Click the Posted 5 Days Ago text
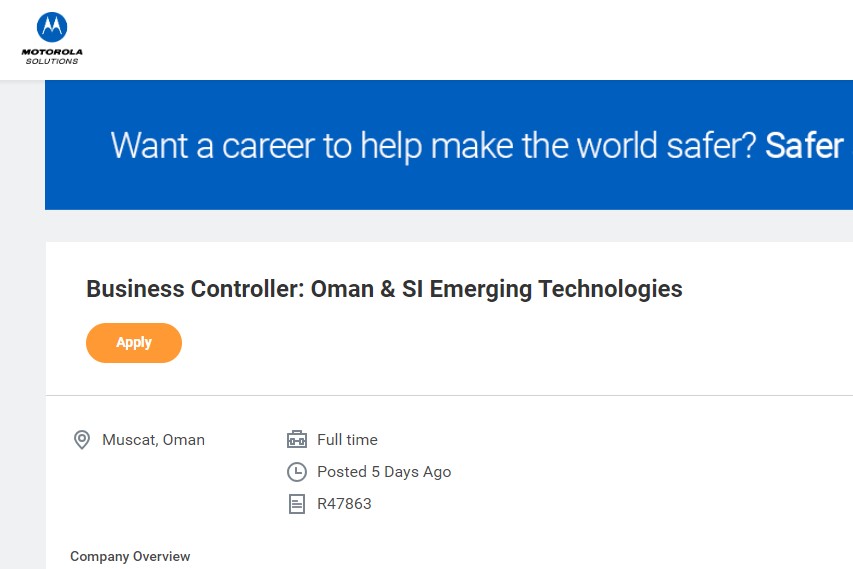 click(x=384, y=472)
